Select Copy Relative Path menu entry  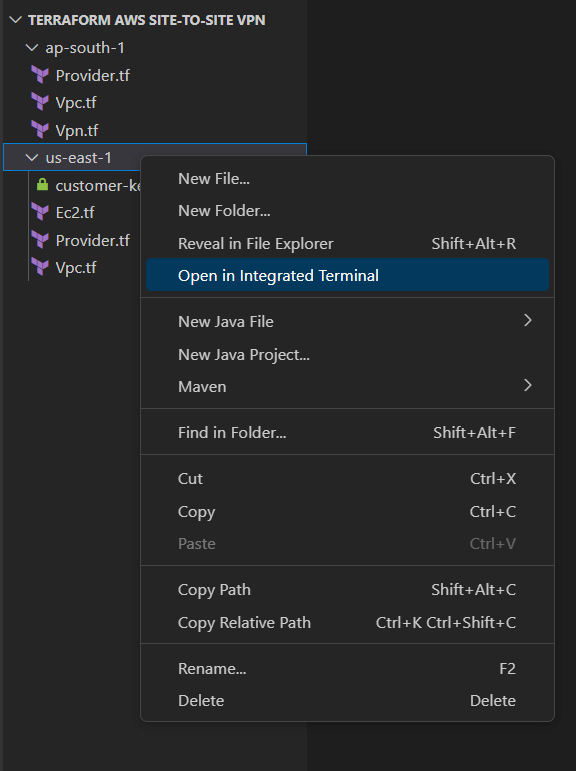[347, 623]
